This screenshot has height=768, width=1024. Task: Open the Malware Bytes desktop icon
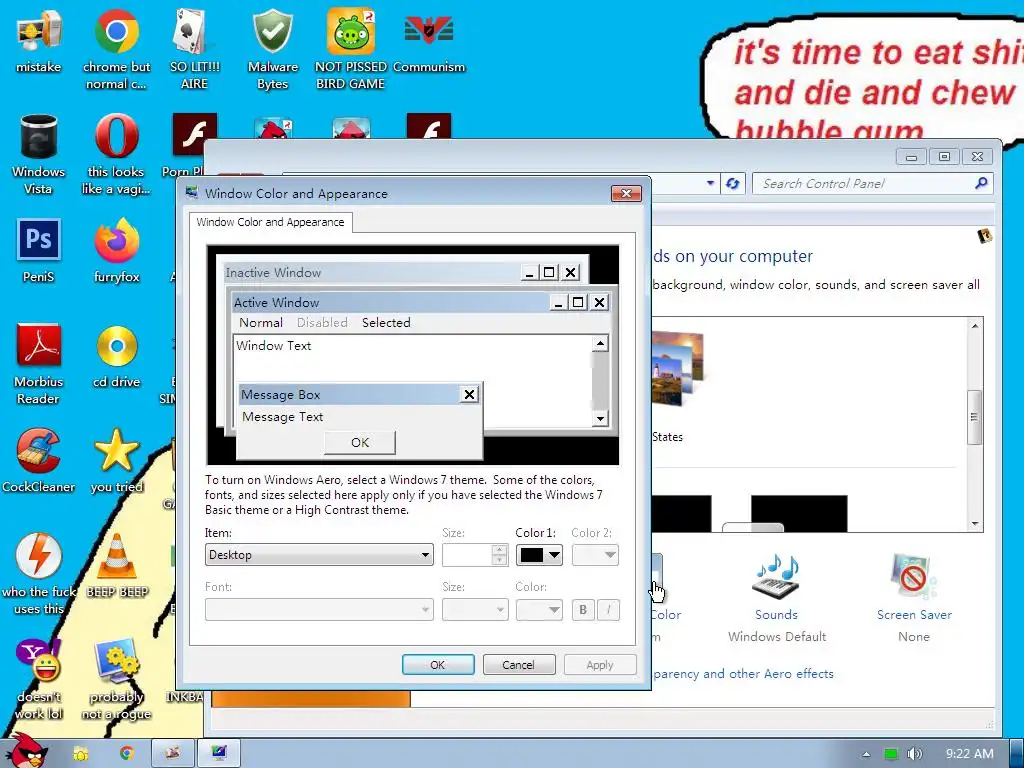(x=272, y=49)
